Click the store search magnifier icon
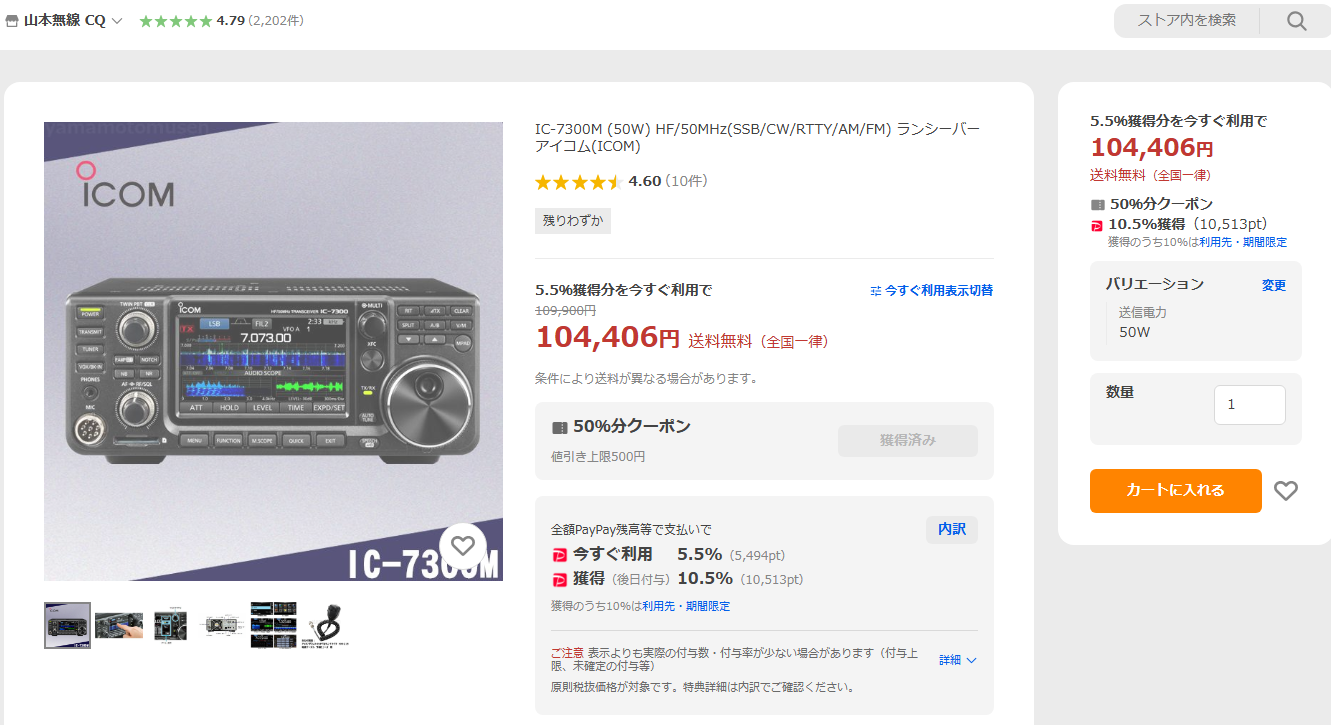This screenshot has width=1331, height=725. (x=1297, y=21)
